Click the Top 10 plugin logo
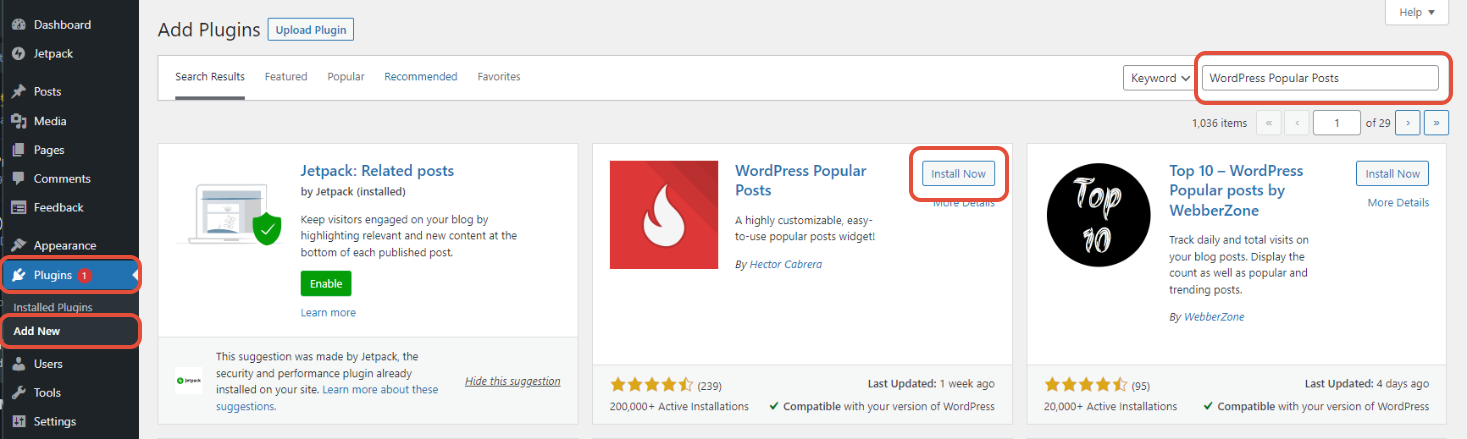Image resolution: width=1467 pixels, height=439 pixels. point(1099,215)
